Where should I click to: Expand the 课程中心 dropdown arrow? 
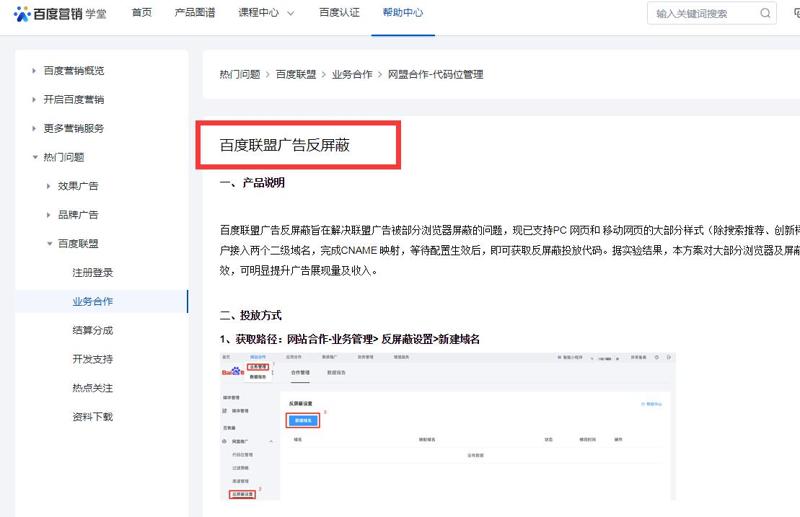[290, 14]
